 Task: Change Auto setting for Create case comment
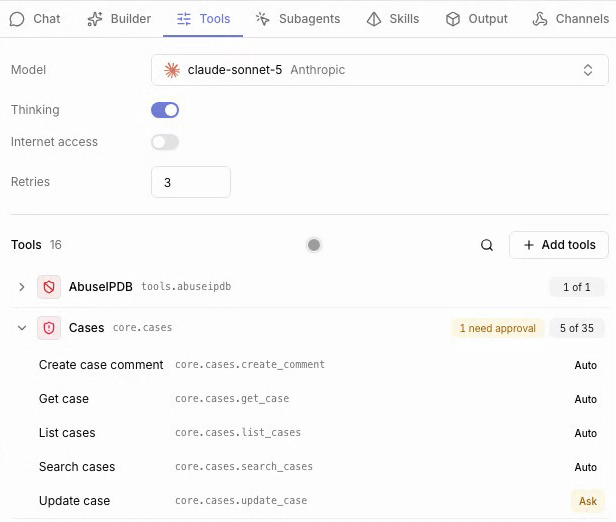[586, 365]
